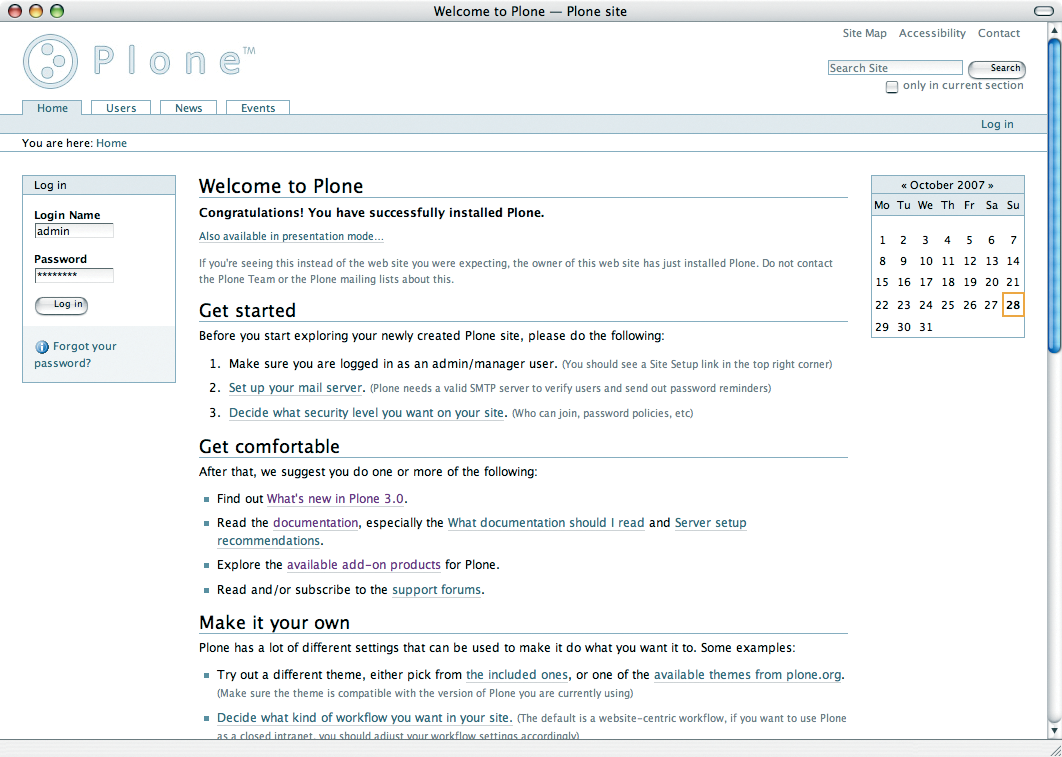Click the Get started heading
Screen dimensions: 1062x757
click(x=247, y=310)
